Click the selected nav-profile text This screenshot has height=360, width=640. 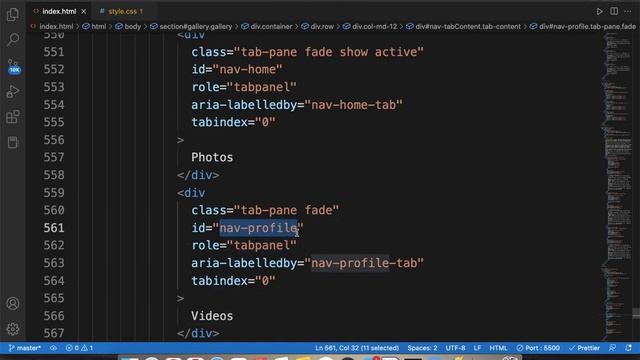(258, 228)
